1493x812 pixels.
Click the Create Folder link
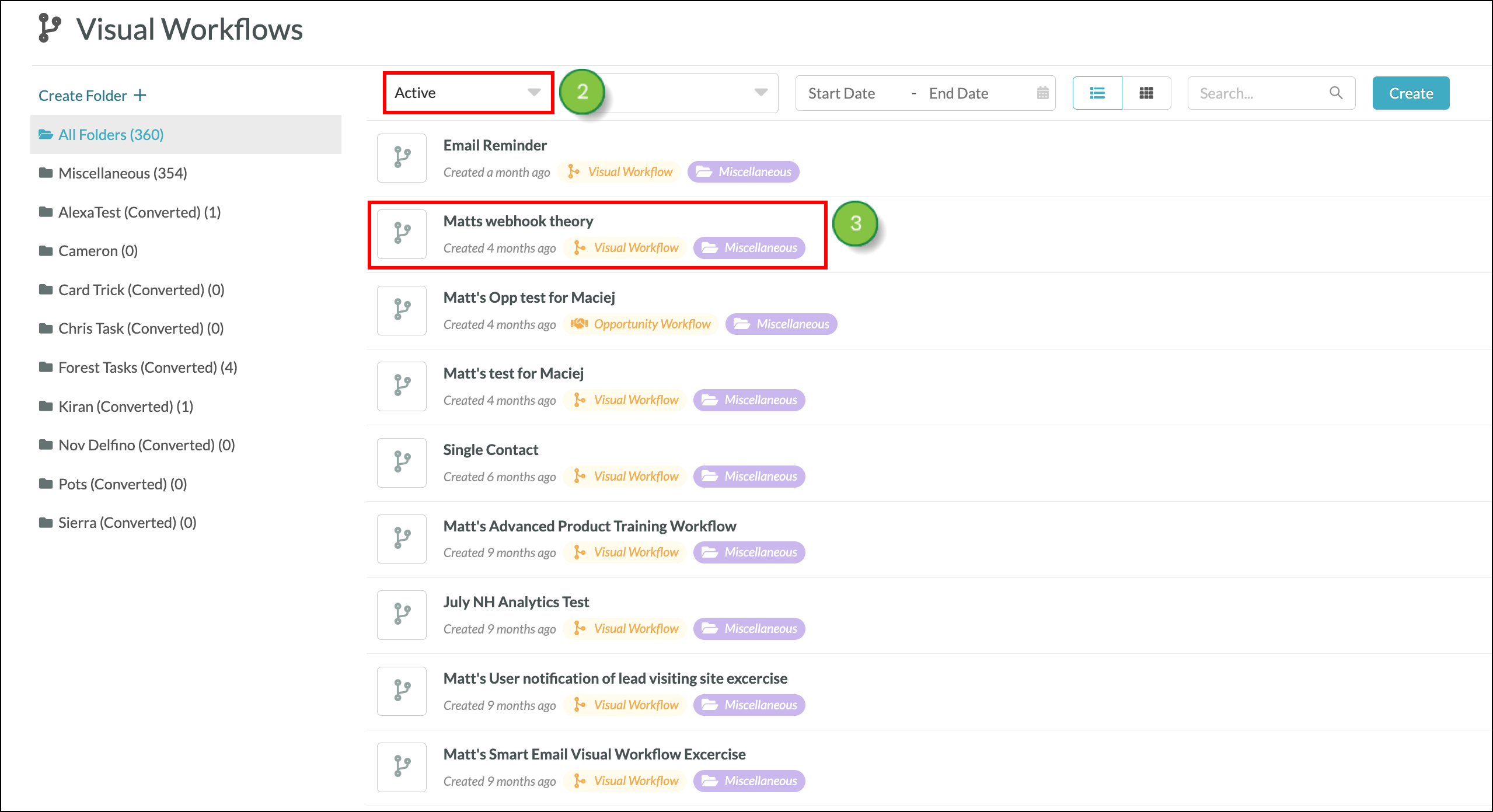(92, 96)
